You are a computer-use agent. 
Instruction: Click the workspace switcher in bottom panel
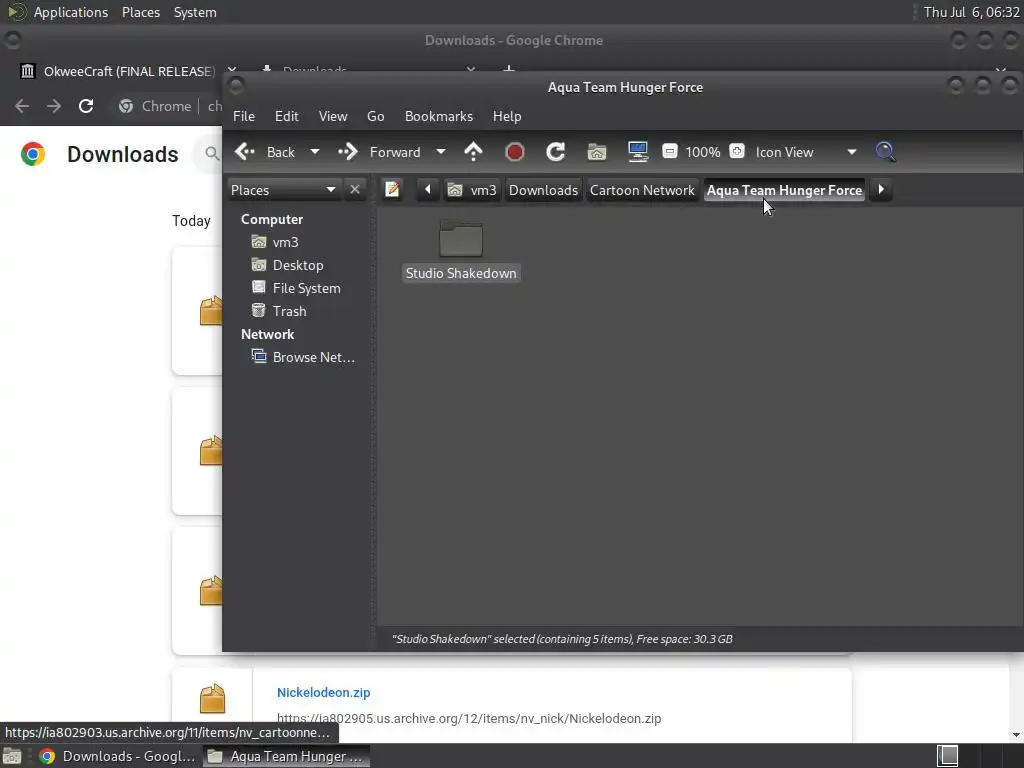click(948, 756)
